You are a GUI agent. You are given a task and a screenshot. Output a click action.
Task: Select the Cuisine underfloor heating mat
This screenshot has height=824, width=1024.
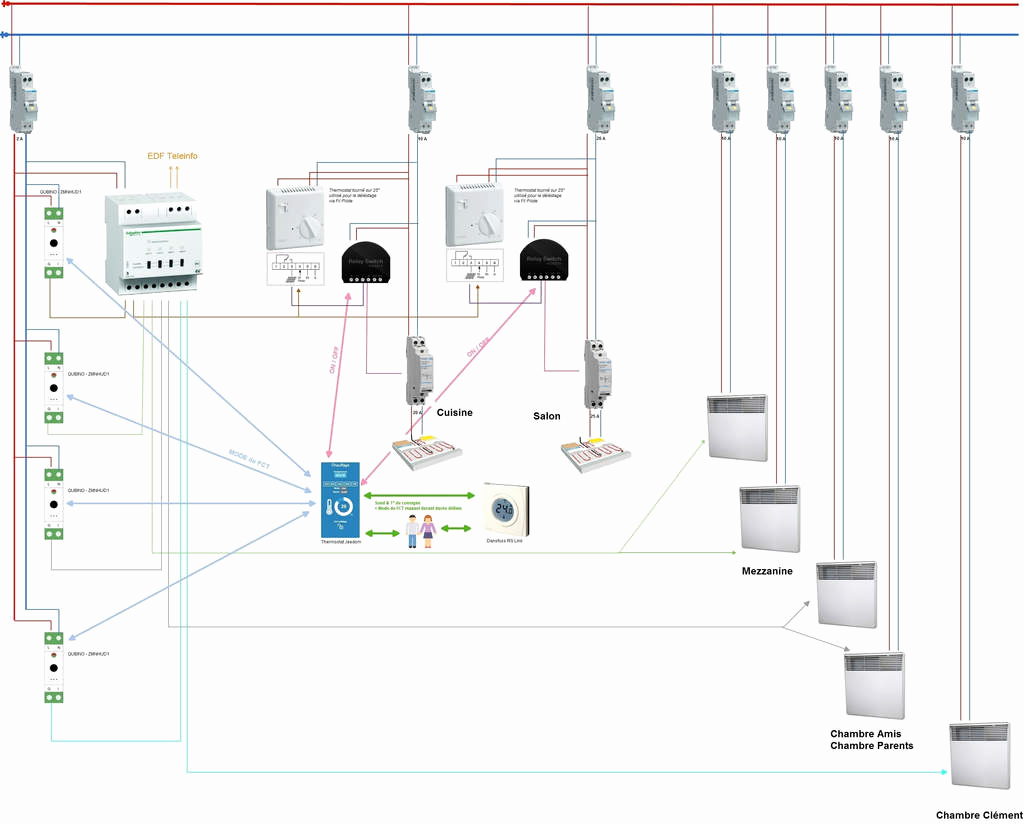[427, 452]
